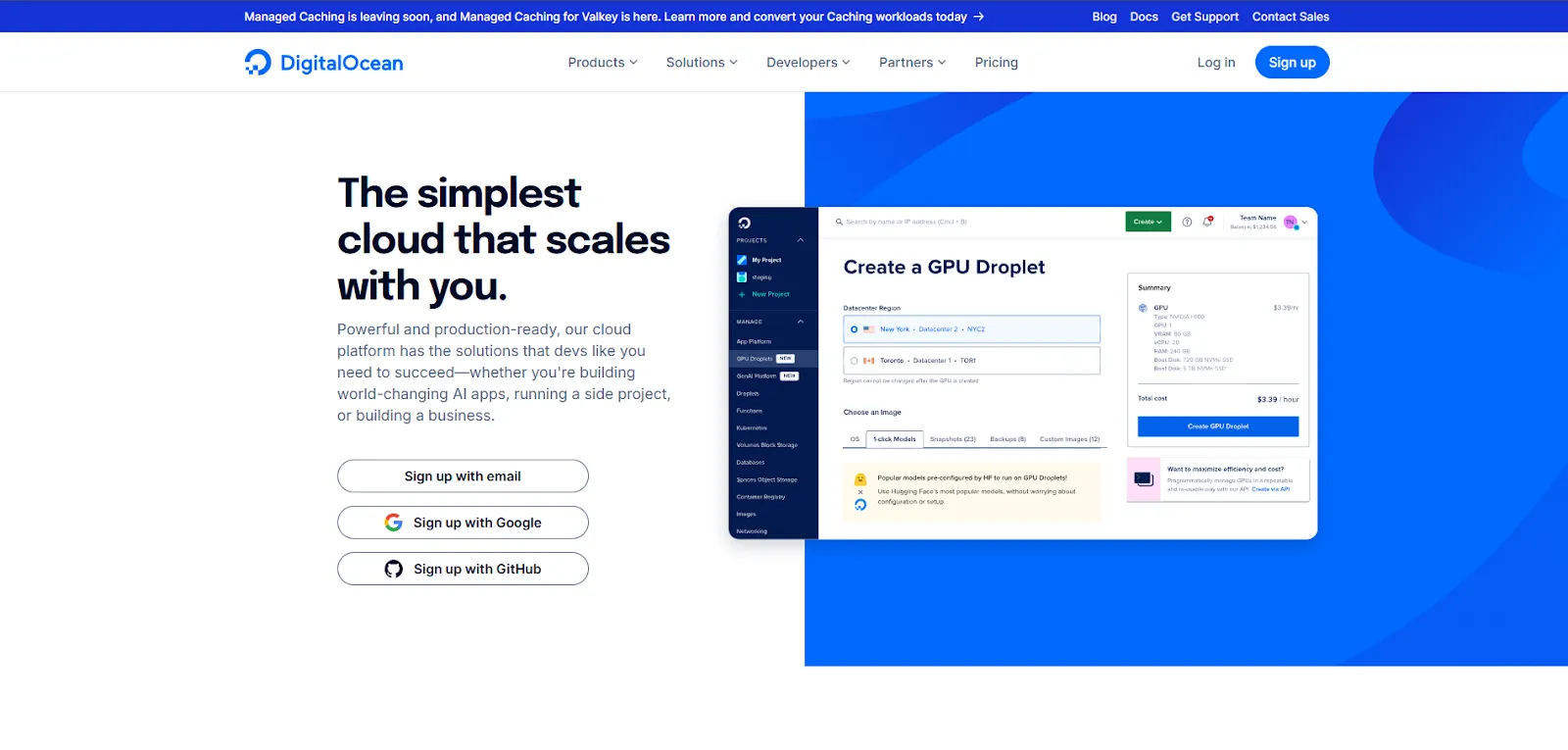Select the Toronto TOR1 radio button
Image resolution: width=1568 pixels, height=750 pixels.
tap(854, 361)
